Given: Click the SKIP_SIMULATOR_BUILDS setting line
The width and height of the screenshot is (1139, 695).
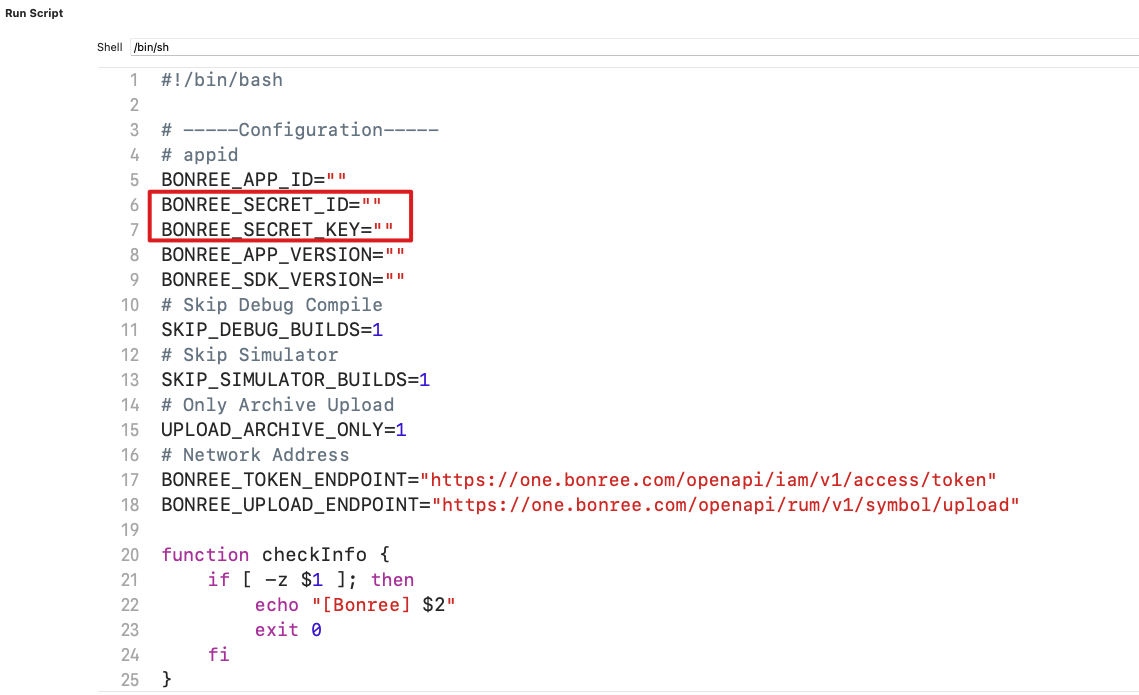Looking at the screenshot, I should pyautogui.click(x=295, y=380).
